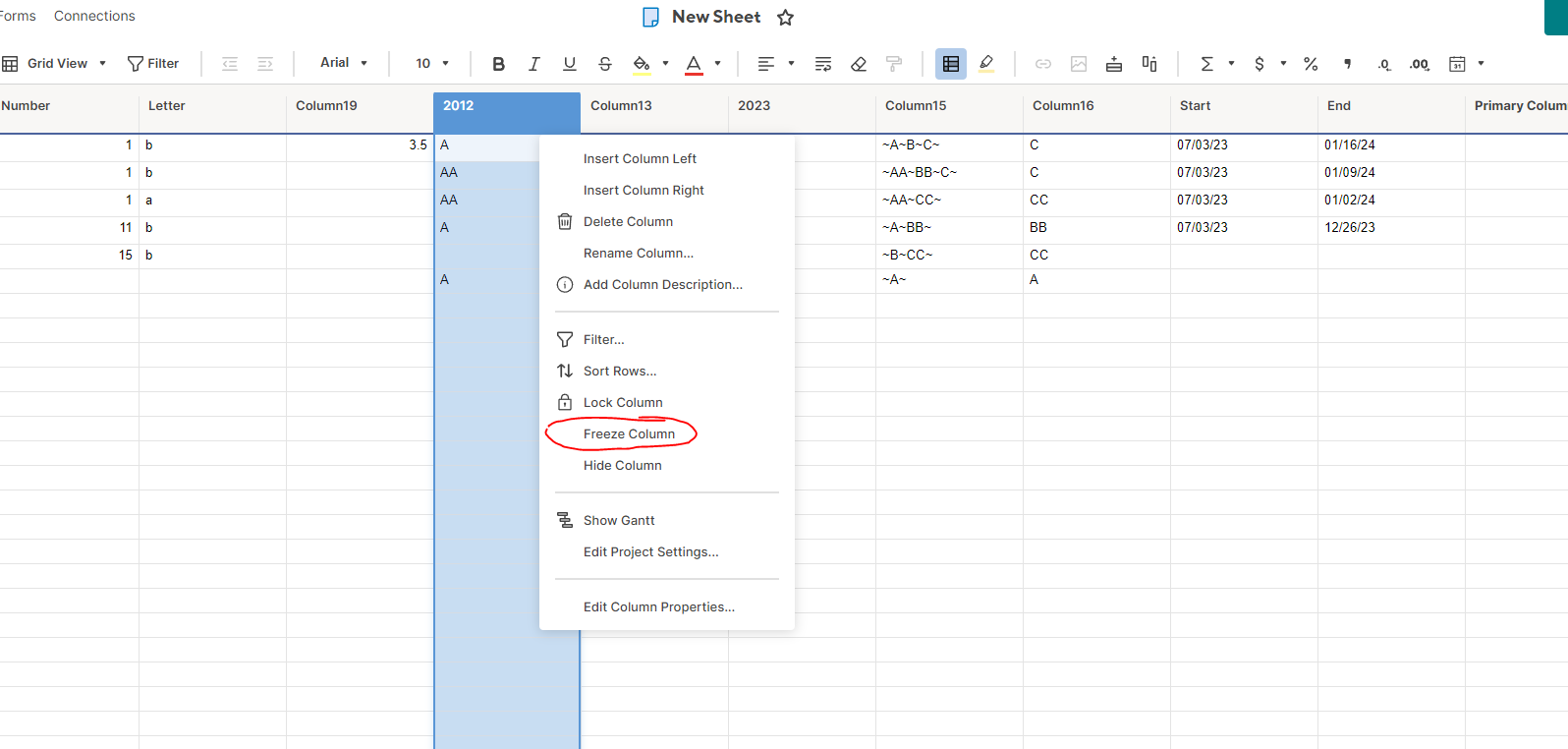The image size is (1568, 749).
Task: Expand the alignment dropdown arrow
Action: [791, 64]
